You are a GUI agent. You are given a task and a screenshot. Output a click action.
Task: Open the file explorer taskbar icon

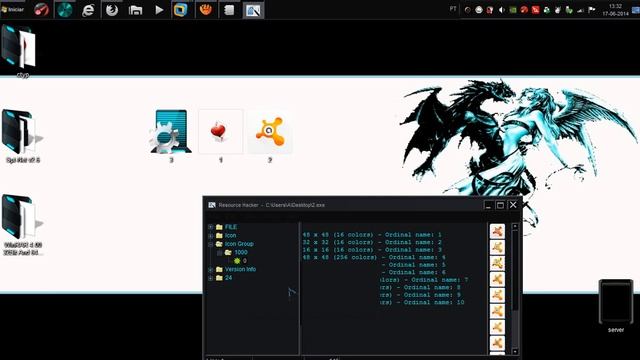click(x=136, y=10)
